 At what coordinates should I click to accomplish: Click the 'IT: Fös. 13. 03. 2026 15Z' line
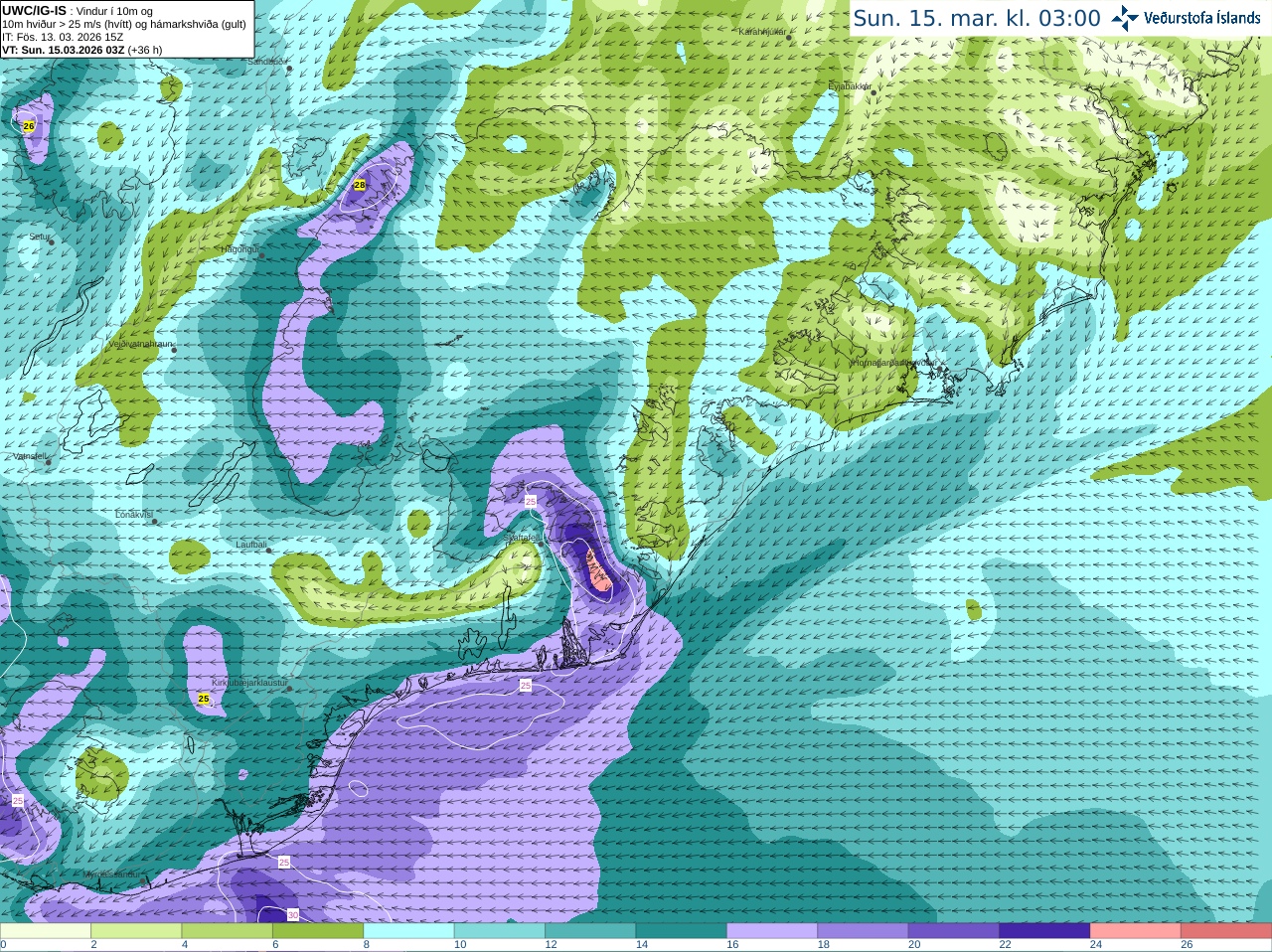click(x=63, y=37)
